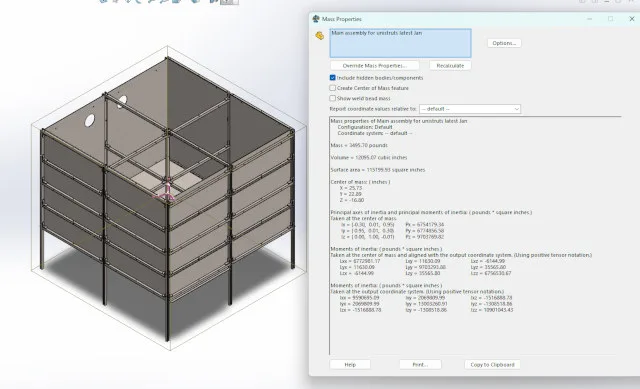Click the 'Lyy = 9703293.80' inertia value
The width and height of the screenshot is (640, 389).
(425, 267)
